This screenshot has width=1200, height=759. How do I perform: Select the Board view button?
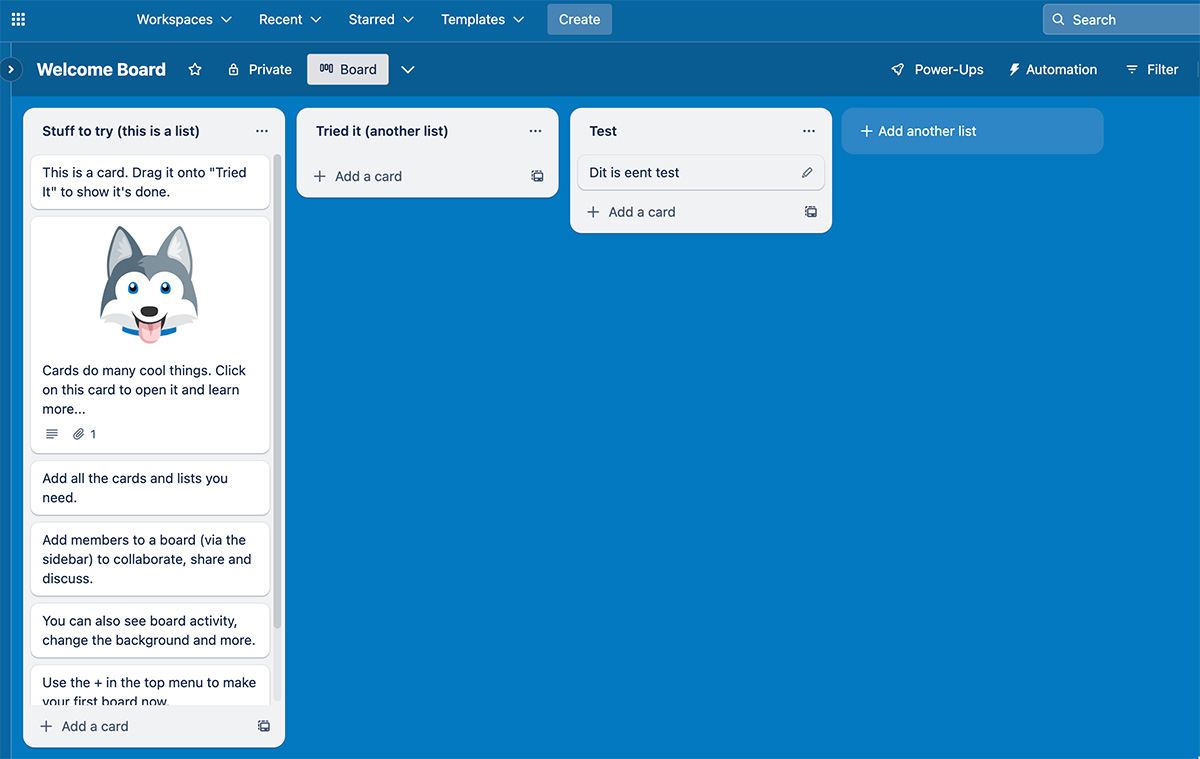coord(348,69)
